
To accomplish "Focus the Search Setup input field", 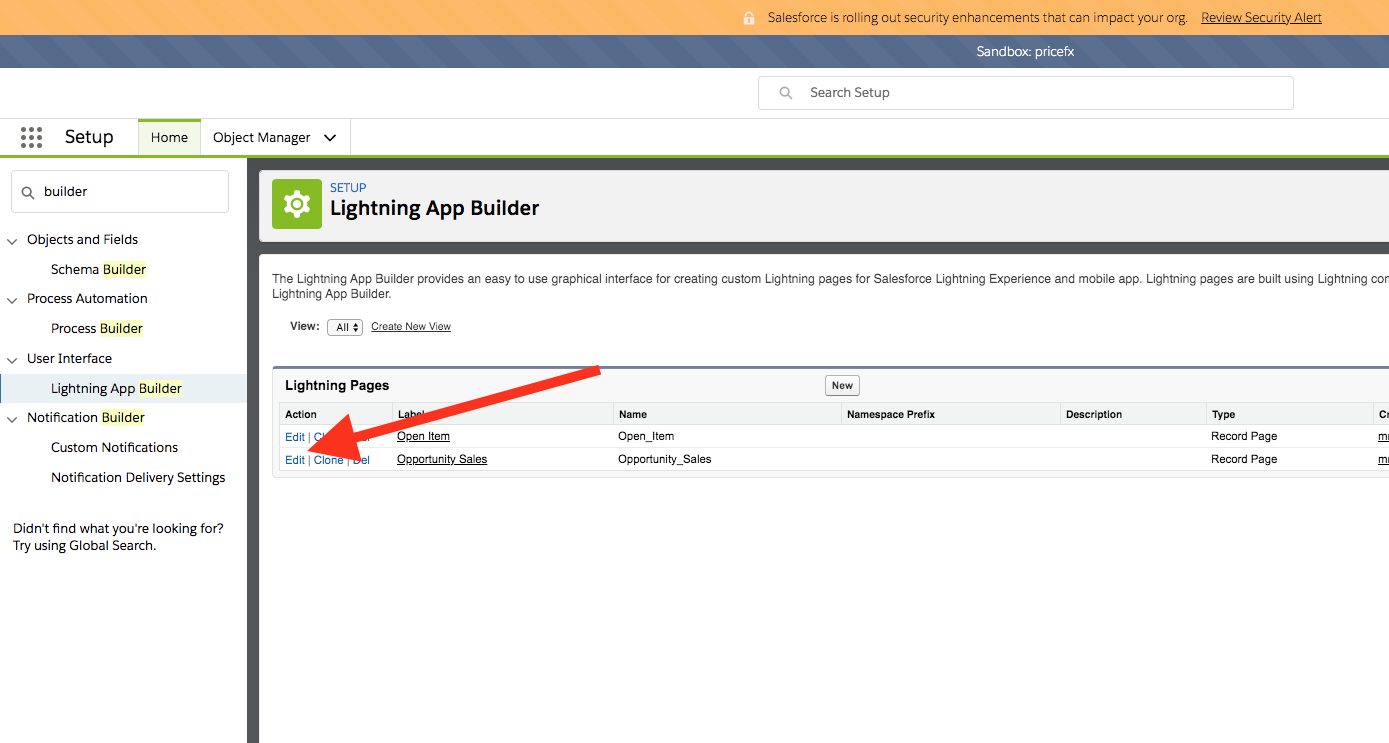I will coord(1040,93).
